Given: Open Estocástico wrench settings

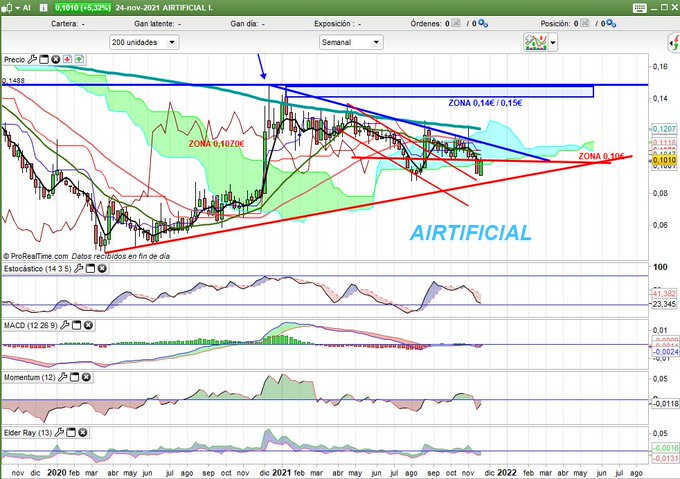Looking at the screenshot, I should pos(78,269).
